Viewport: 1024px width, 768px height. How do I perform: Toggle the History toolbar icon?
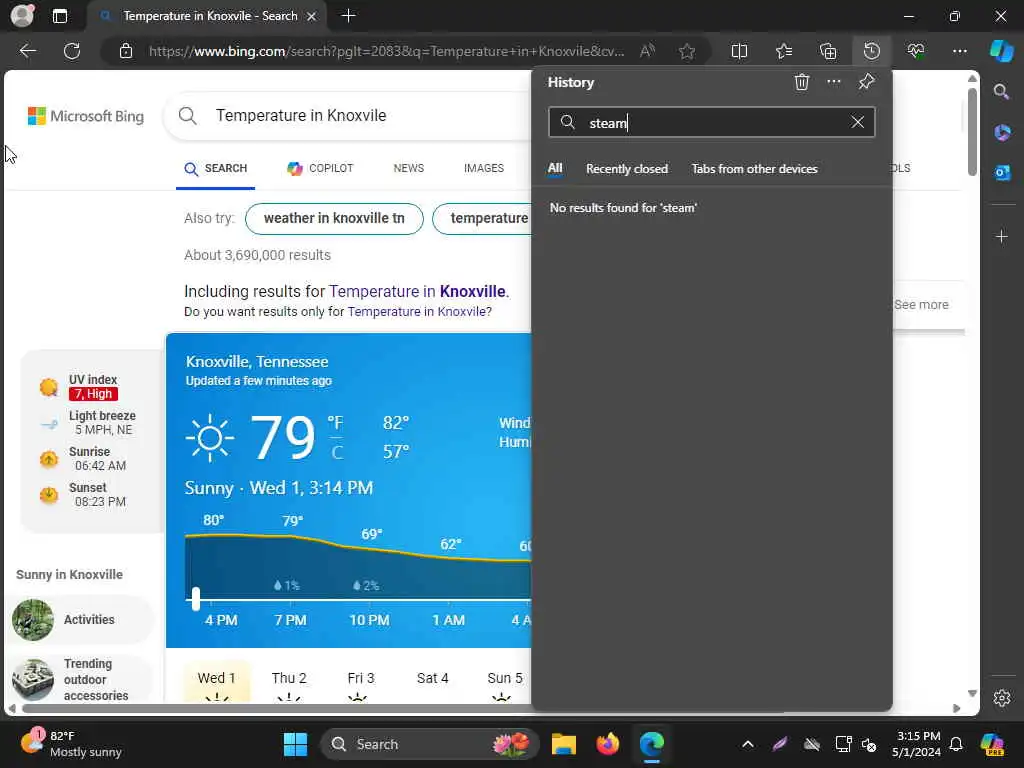click(x=872, y=51)
